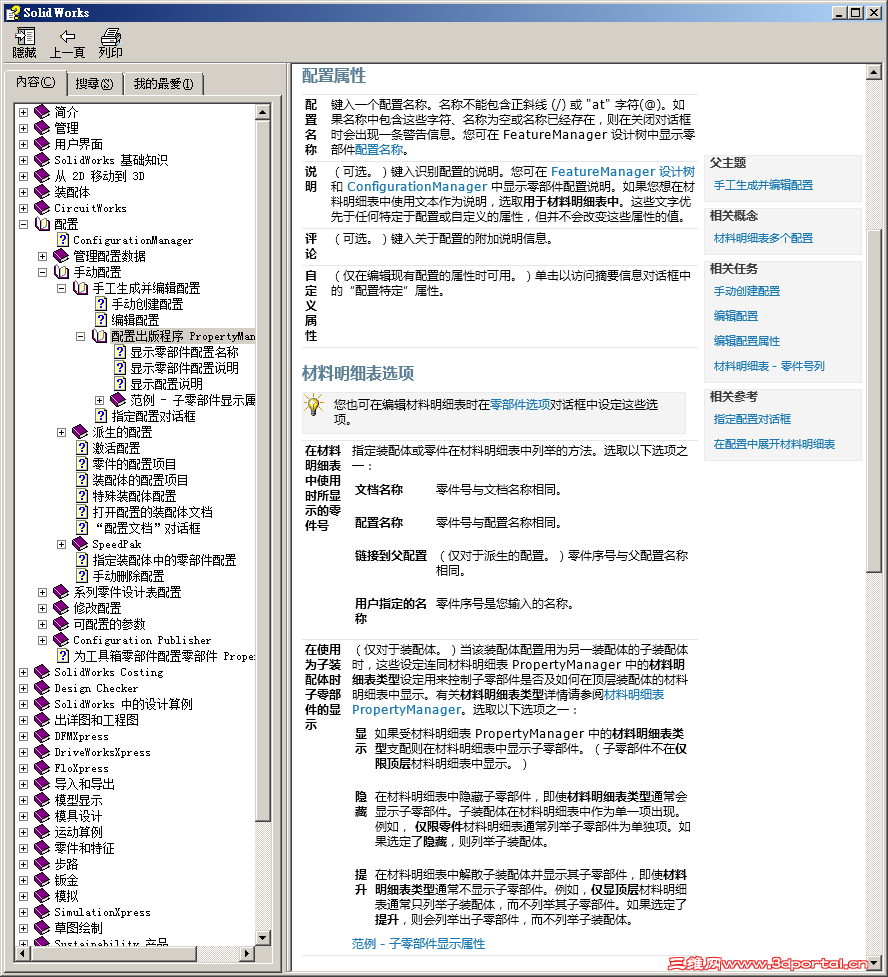The height and width of the screenshot is (977, 888).
Task: Open the ConfigurationManager link in 说明
Action: pyautogui.click(x=417, y=186)
